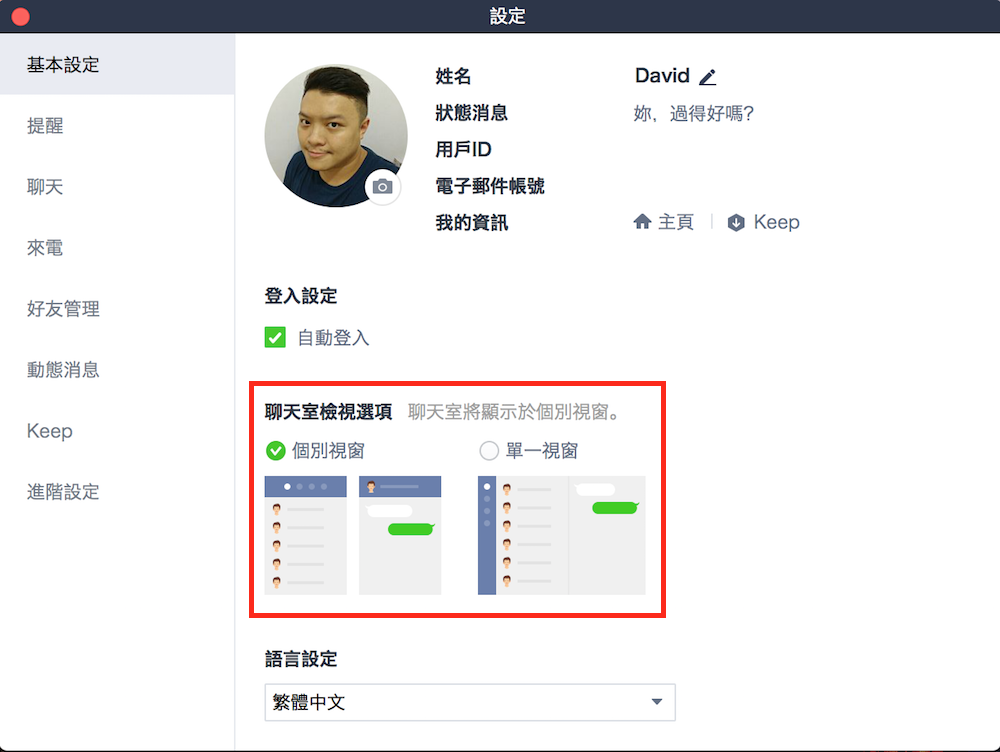Go to the 動態消息 settings section
This screenshot has width=1000, height=752.
point(117,370)
